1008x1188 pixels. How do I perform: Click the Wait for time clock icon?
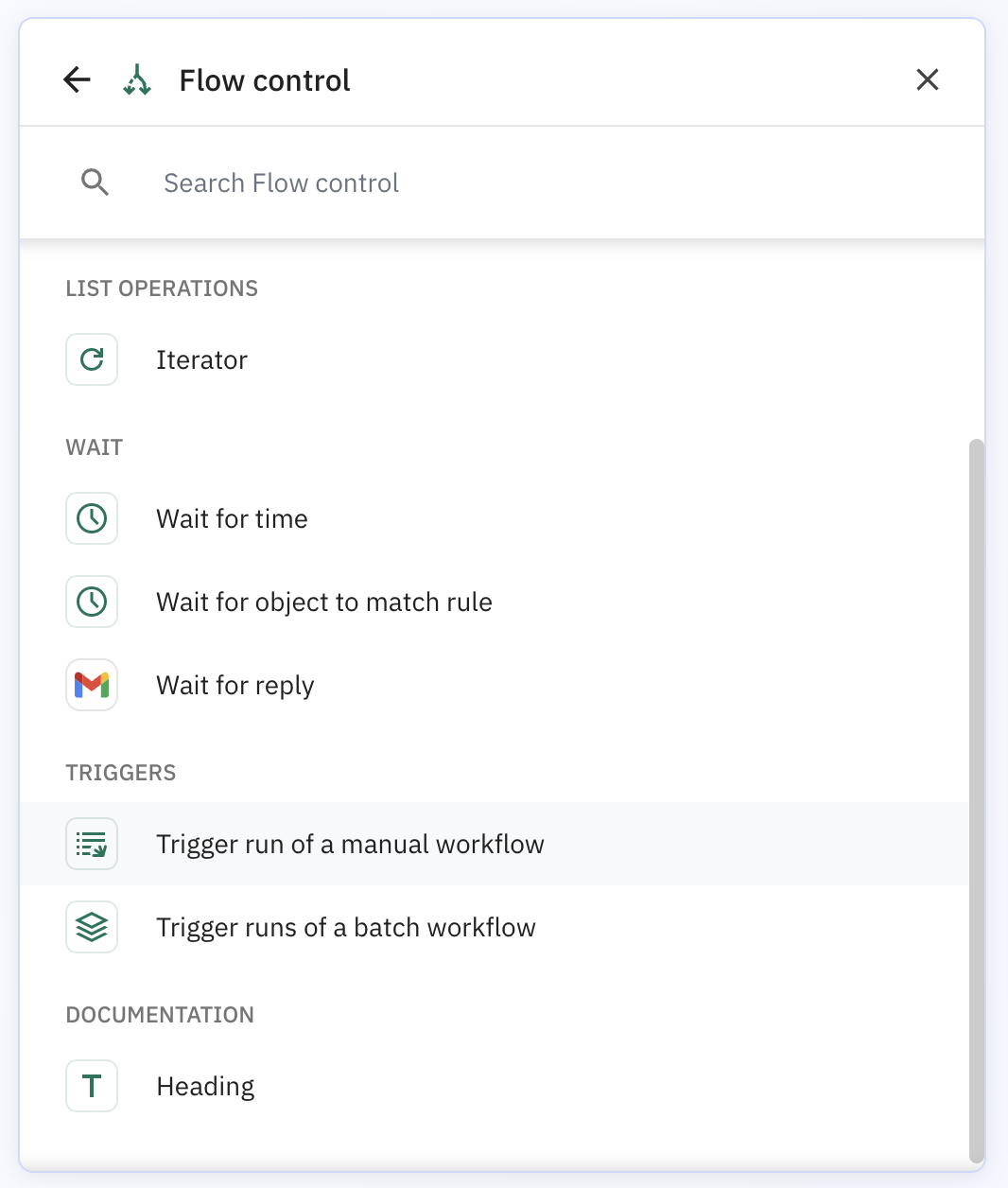click(x=92, y=518)
